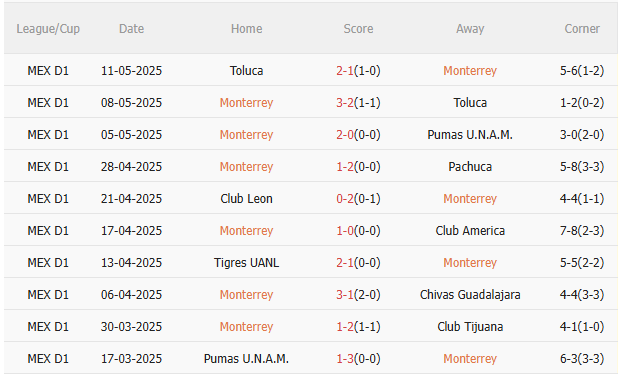Open the Chivas Guadalajara team link
Viewport: 618px width, 374px height.
[470, 294]
